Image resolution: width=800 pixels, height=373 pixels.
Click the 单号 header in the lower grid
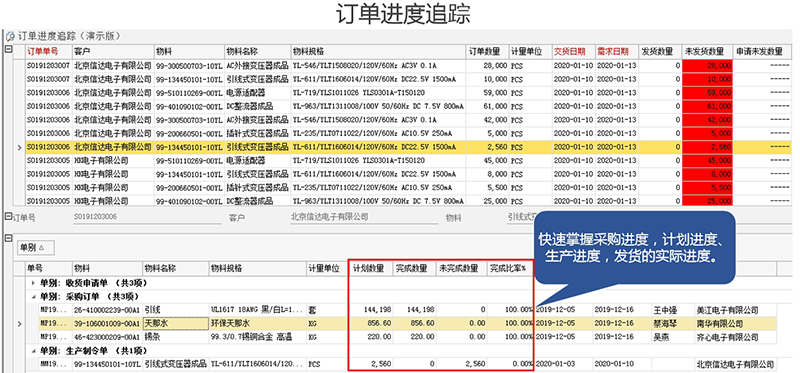[x=48, y=268]
